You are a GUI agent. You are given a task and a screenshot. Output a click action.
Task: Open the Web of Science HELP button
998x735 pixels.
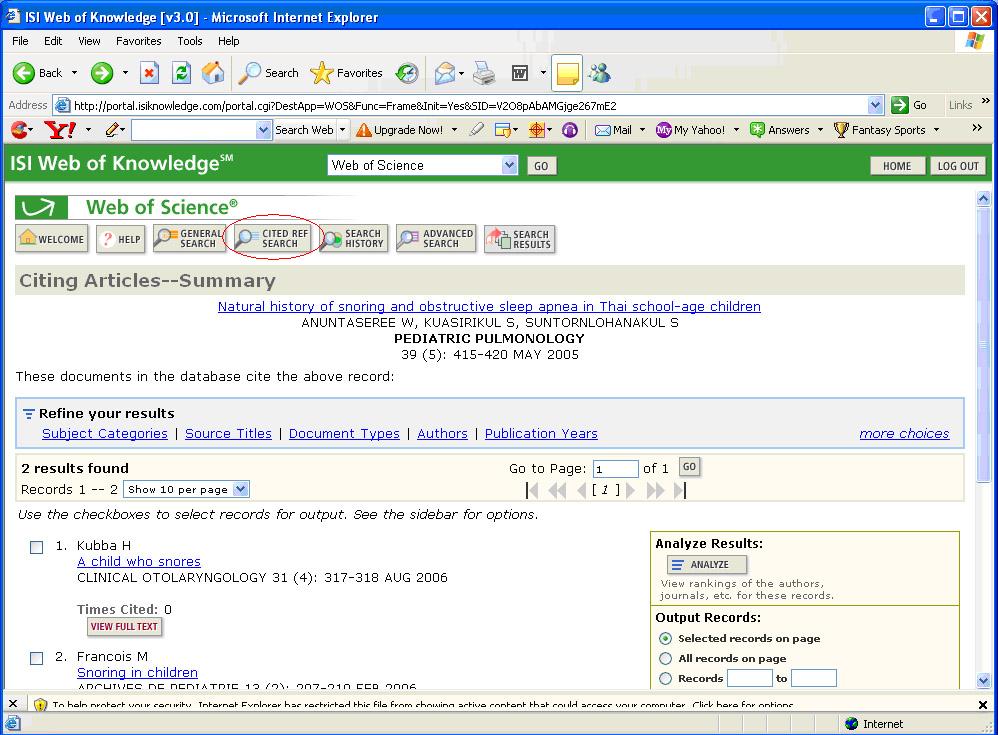121,239
